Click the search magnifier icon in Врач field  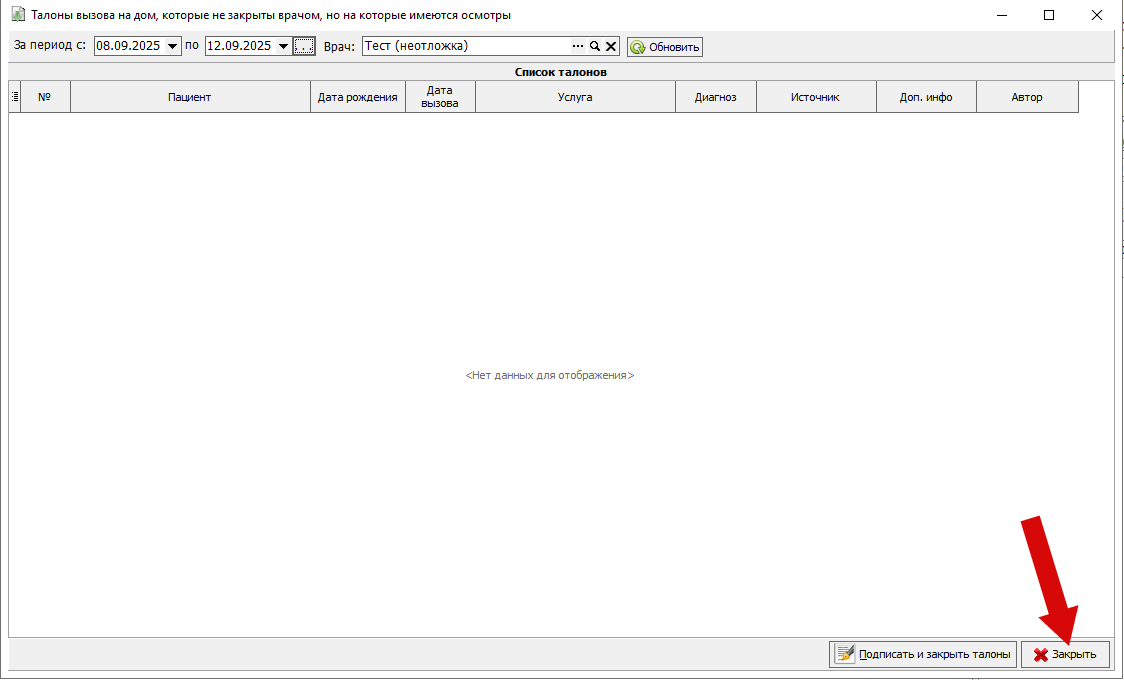tap(594, 46)
